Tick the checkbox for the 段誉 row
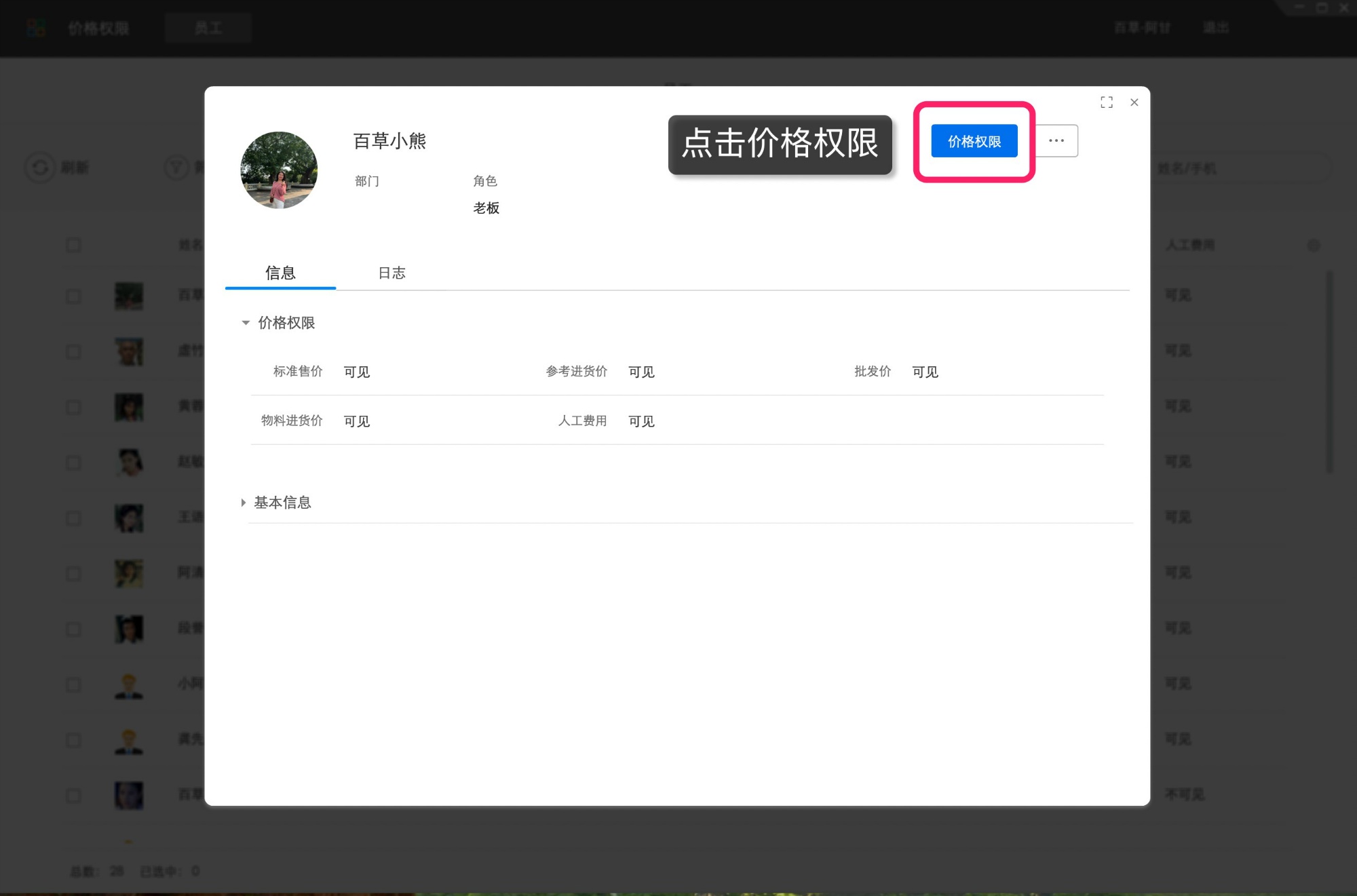Screen dimensions: 1357x896 click(x=73, y=629)
